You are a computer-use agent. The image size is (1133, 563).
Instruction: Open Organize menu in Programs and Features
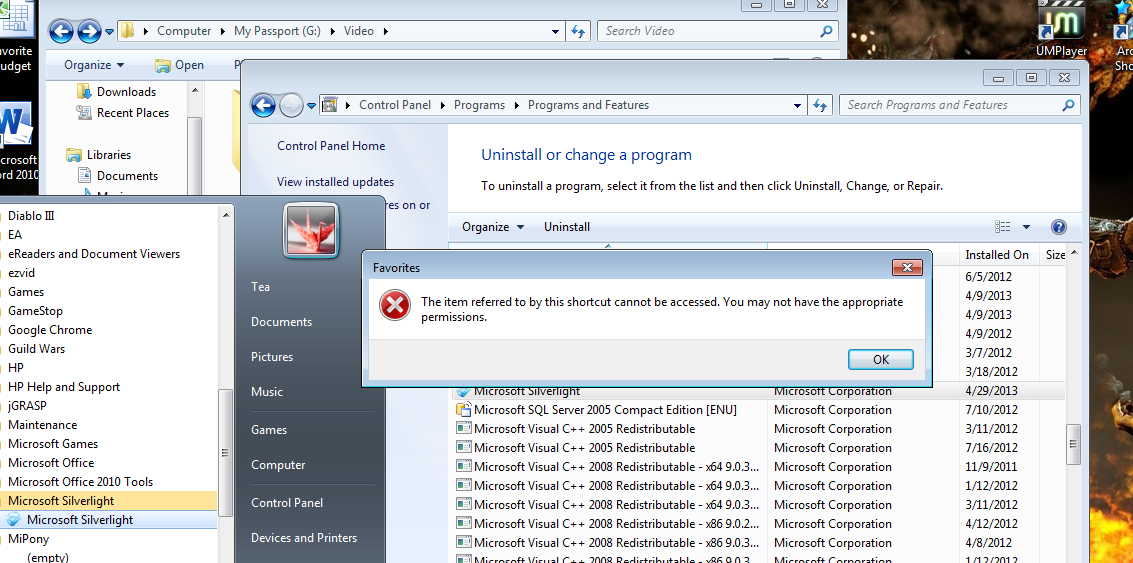click(493, 226)
